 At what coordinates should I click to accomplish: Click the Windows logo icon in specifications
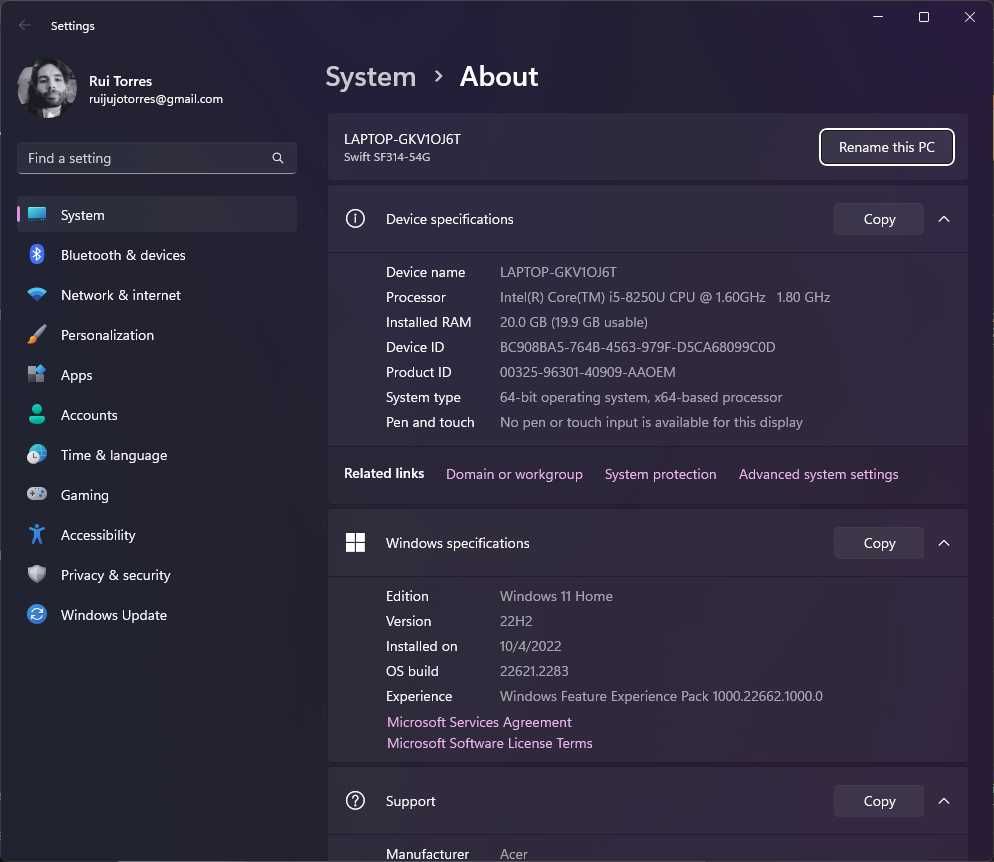(x=355, y=543)
